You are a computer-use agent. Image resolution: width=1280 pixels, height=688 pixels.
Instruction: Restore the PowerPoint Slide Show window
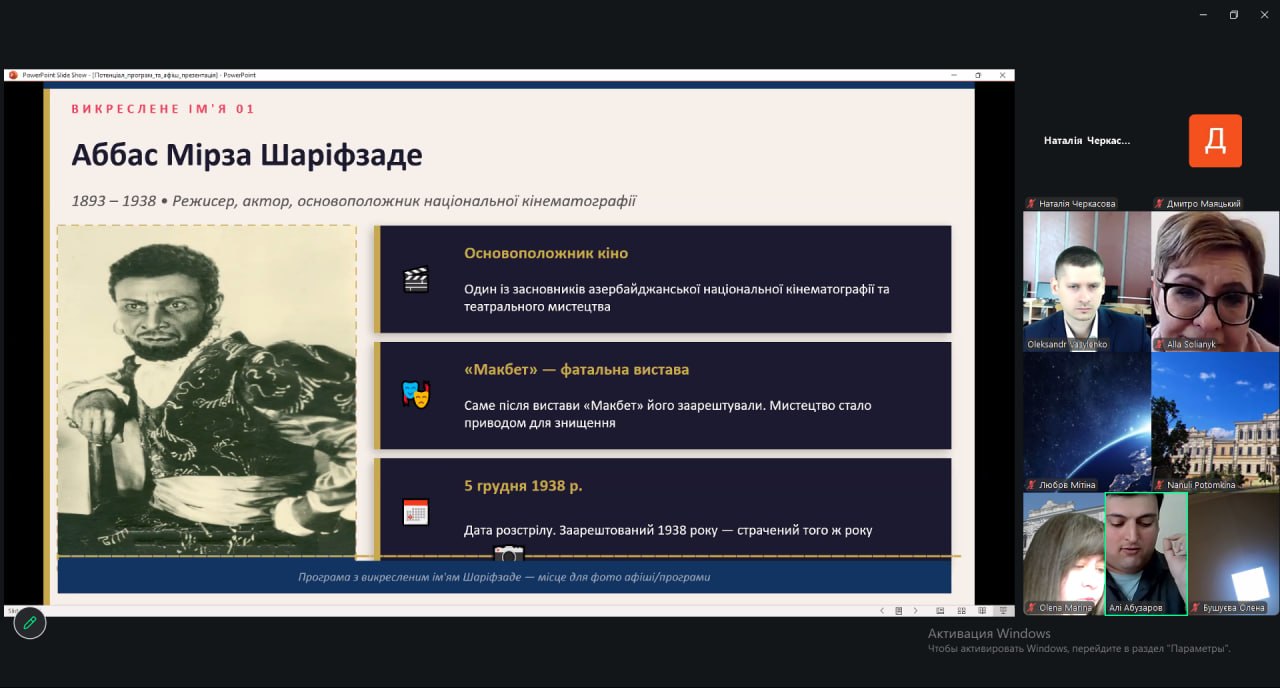(x=977, y=75)
